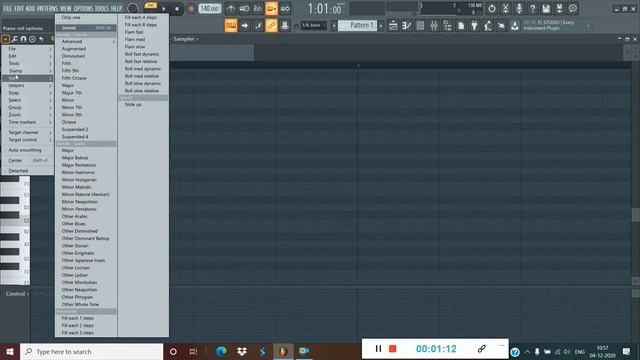
Task: Open Target channel menu entry
Action: tap(27, 133)
